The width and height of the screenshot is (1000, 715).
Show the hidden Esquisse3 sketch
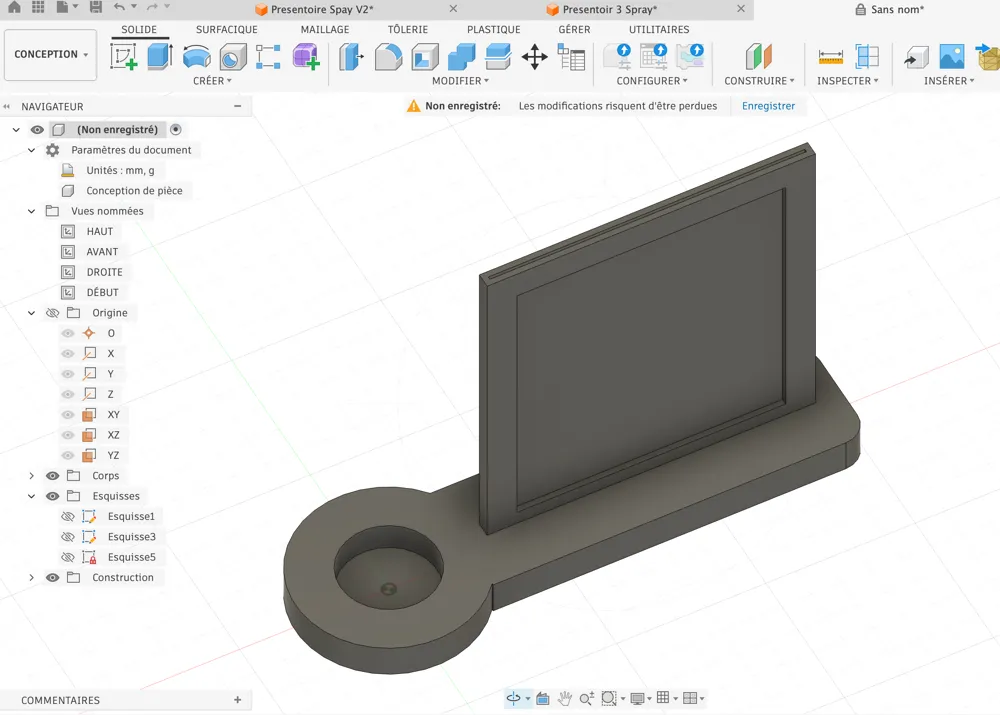(68, 537)
